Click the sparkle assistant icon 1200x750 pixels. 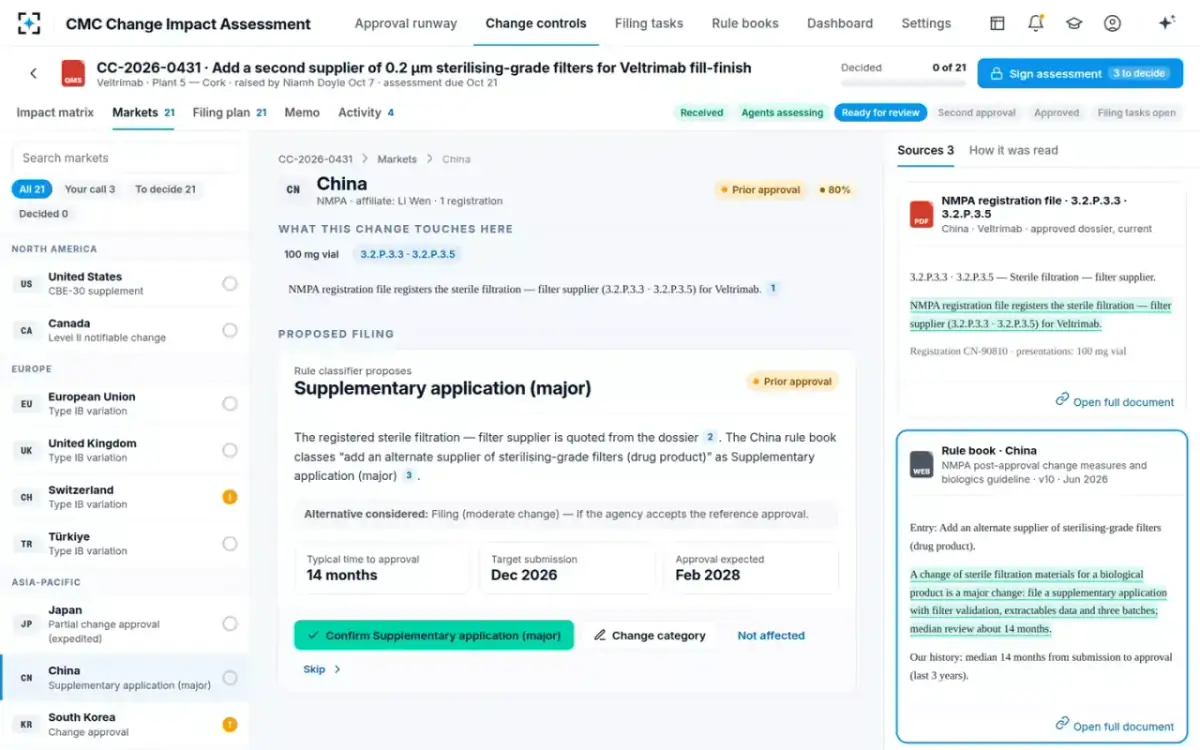(1166, 23)
